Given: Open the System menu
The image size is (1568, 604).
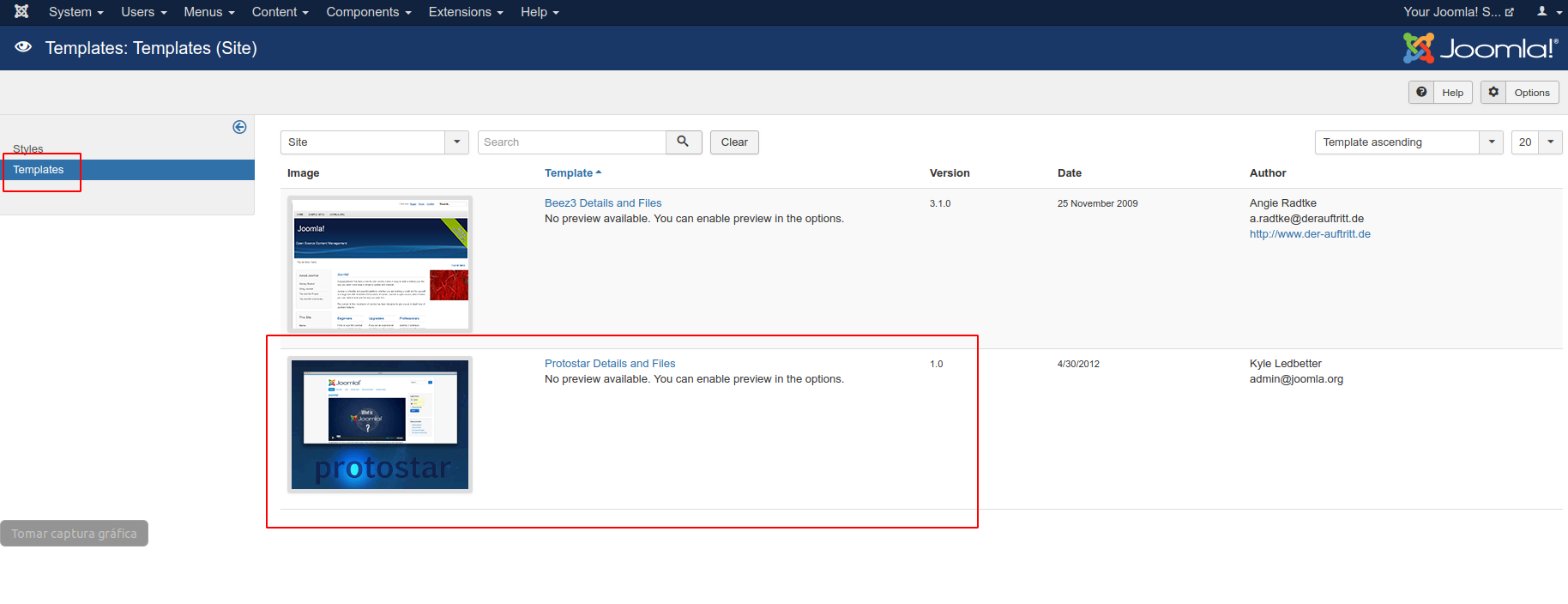Looking at the screenshot, I should point(76,12).
